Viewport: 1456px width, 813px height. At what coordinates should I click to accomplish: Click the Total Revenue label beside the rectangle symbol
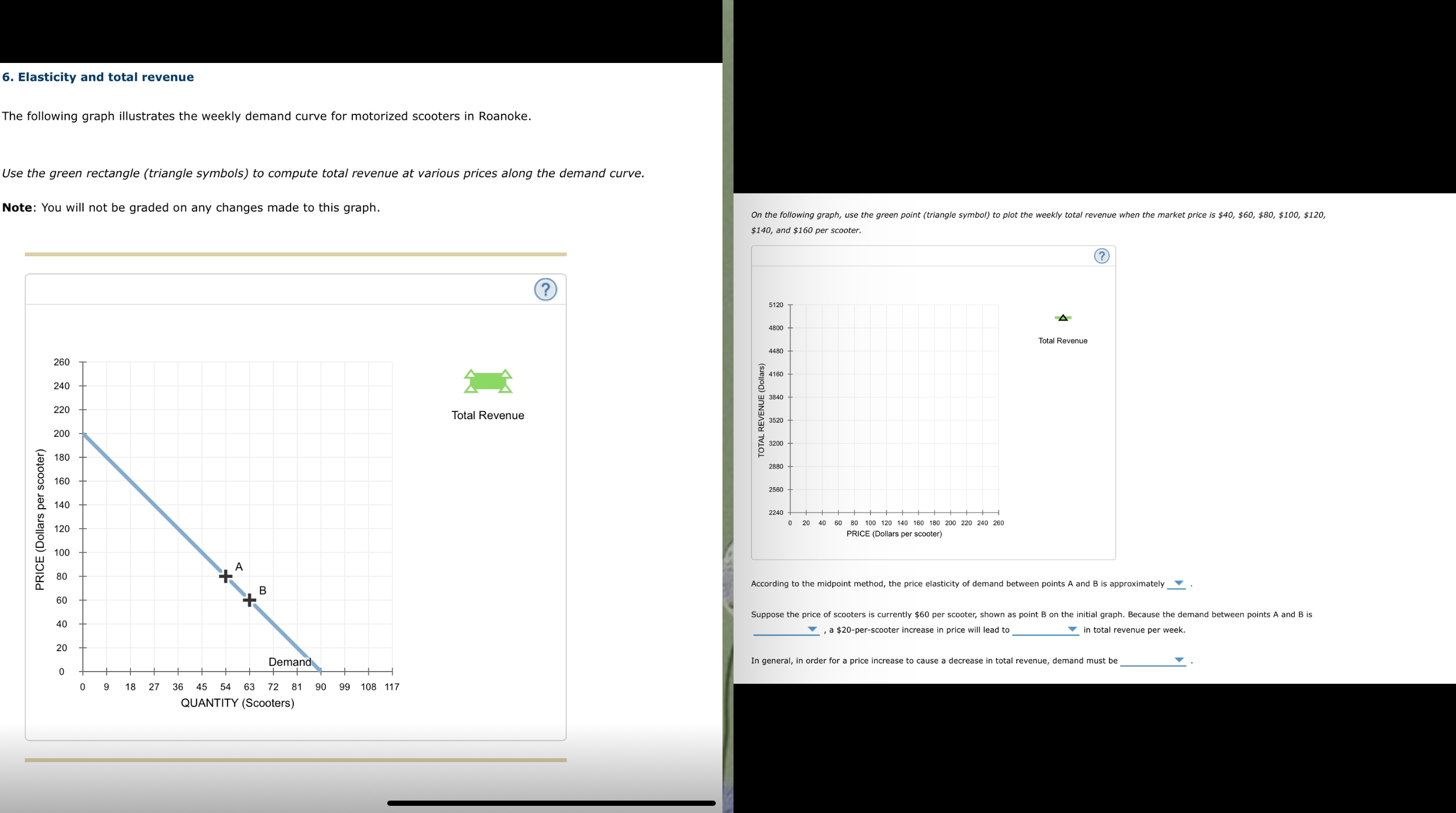pos(487,415)
